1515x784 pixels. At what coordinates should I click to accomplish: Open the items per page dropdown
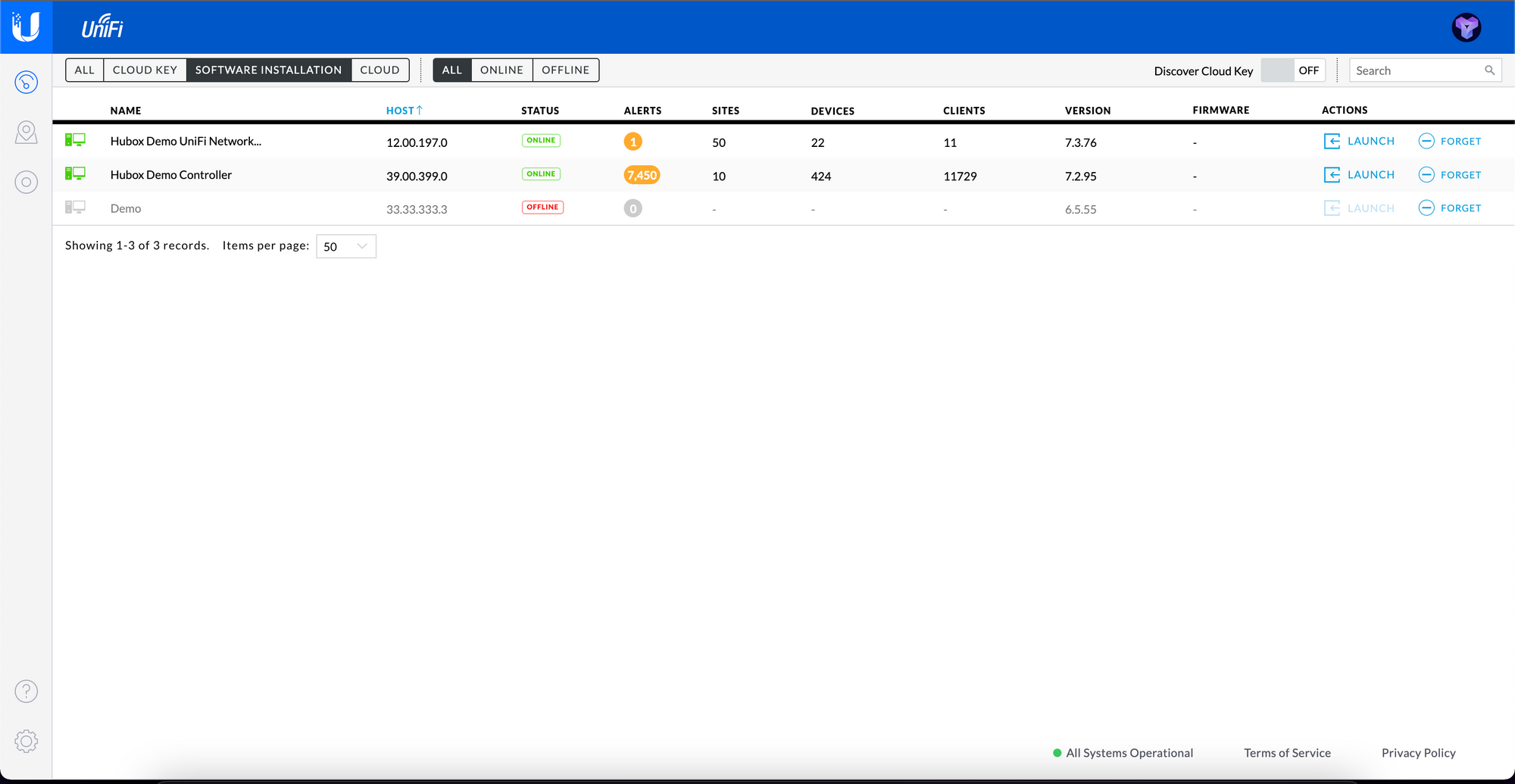346,246
